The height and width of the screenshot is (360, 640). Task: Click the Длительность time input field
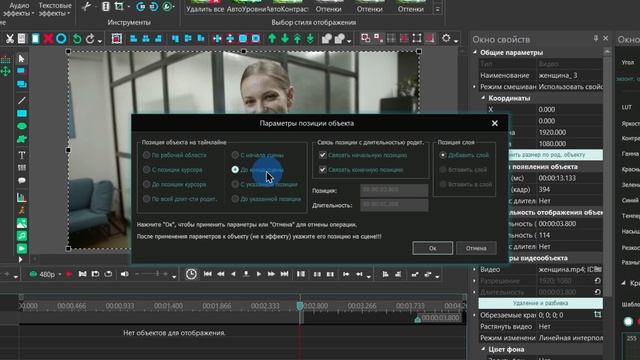pos(394,205)
